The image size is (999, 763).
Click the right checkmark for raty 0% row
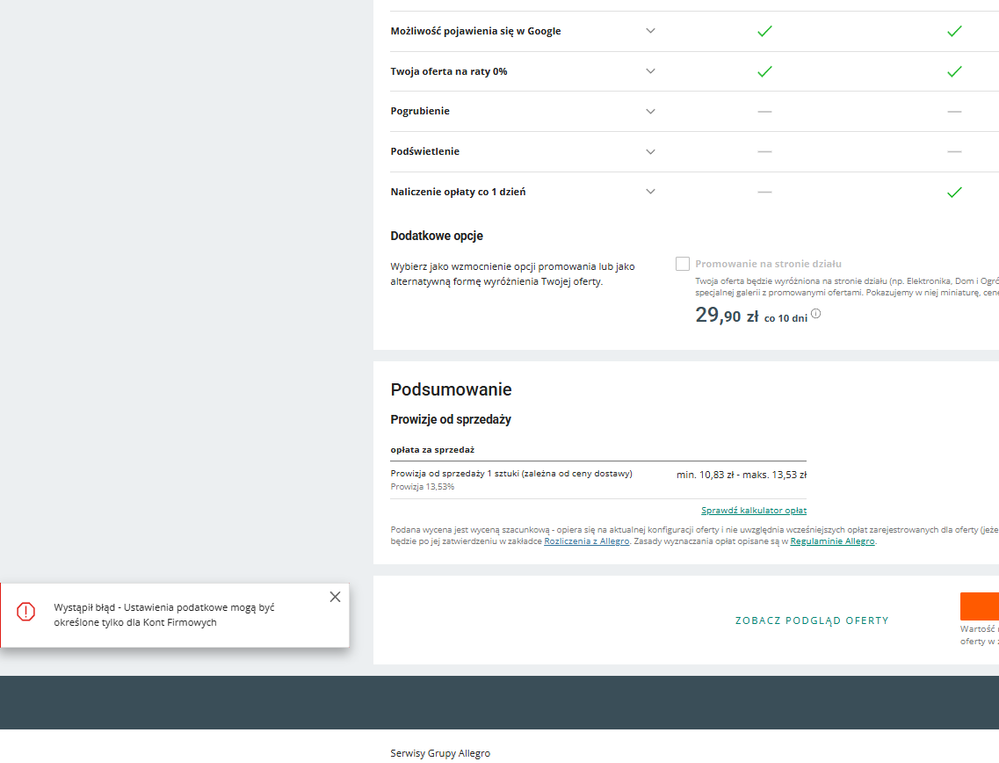click(x=954, y=71)
